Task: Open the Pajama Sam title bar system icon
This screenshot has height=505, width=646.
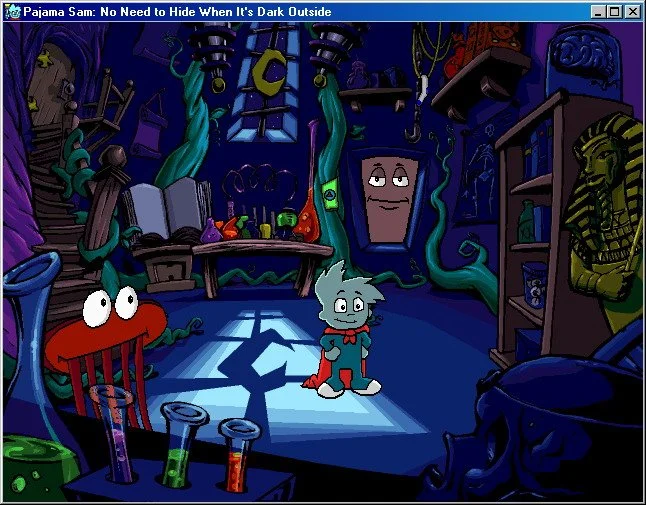Action: (x=13, y=12)
